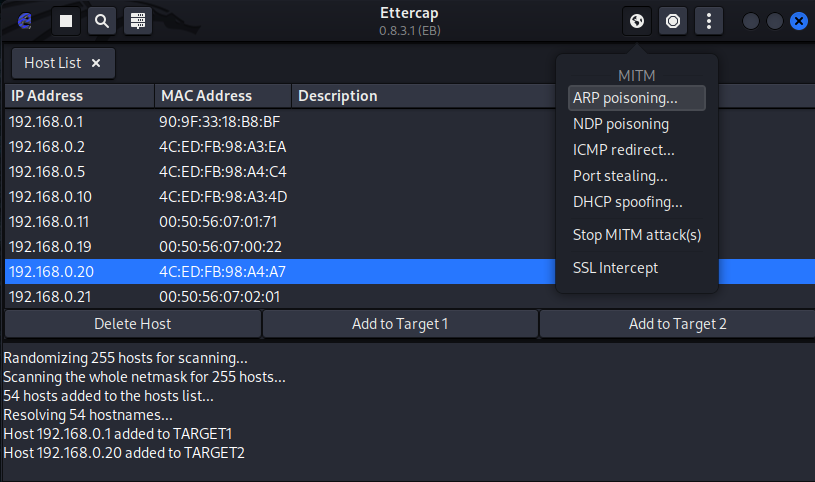815x482 pixels.
Task: Click log line '54 hosts added to the hosts list...'
Action: point(108,396)
